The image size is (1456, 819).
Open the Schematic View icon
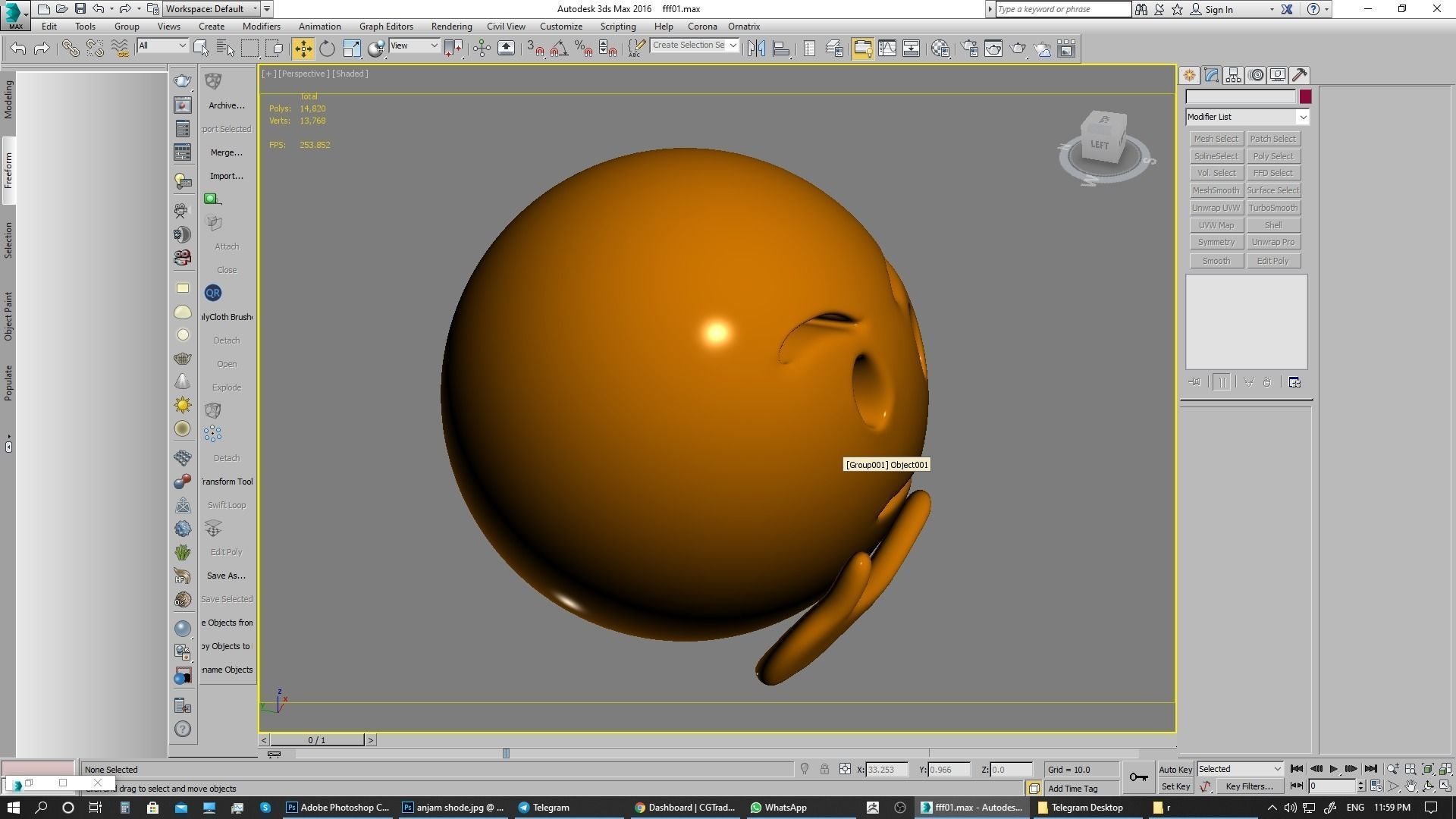click(x=911, y=49)
